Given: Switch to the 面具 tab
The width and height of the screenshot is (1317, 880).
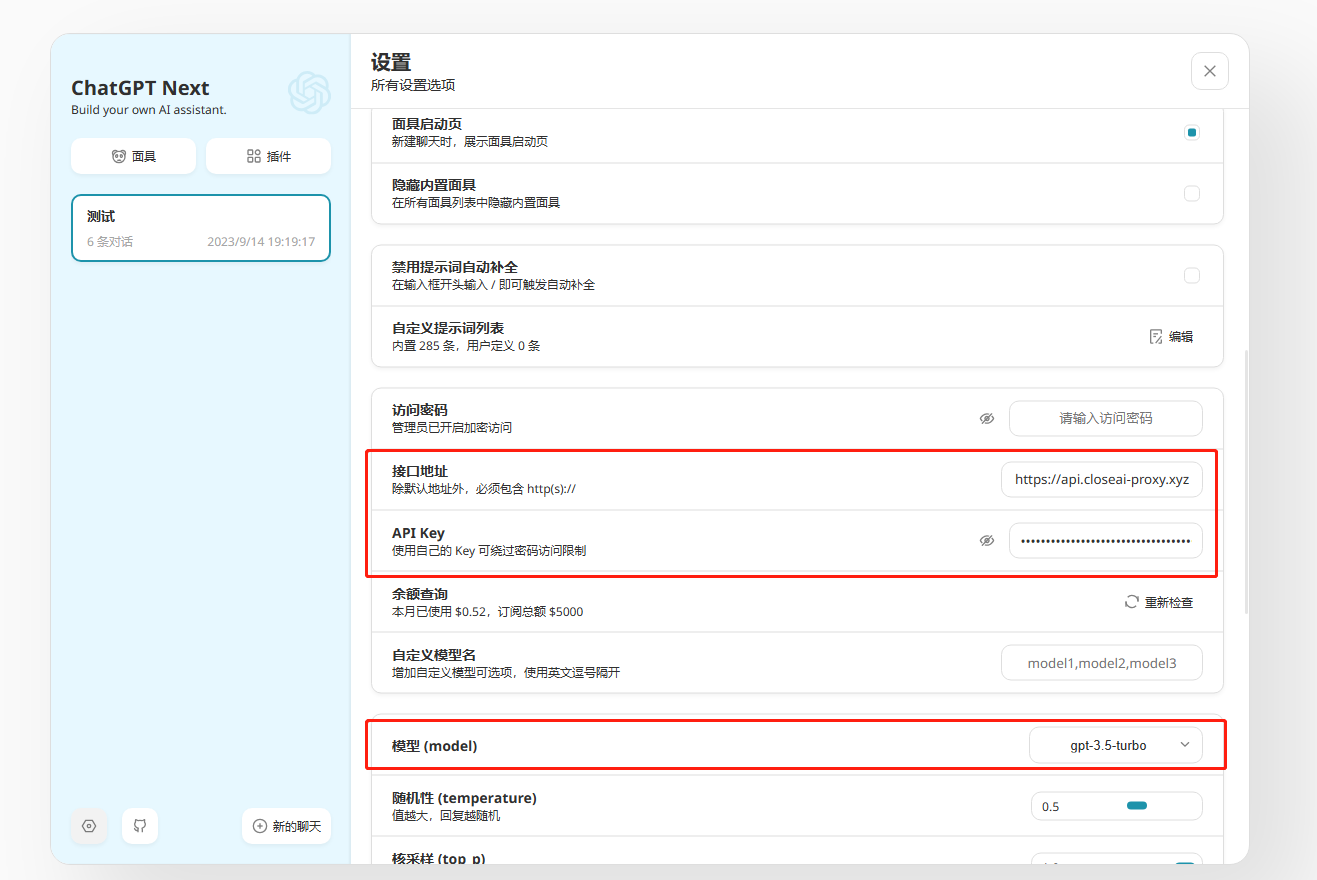Looking at the screenshot, I should coord(133,155).
